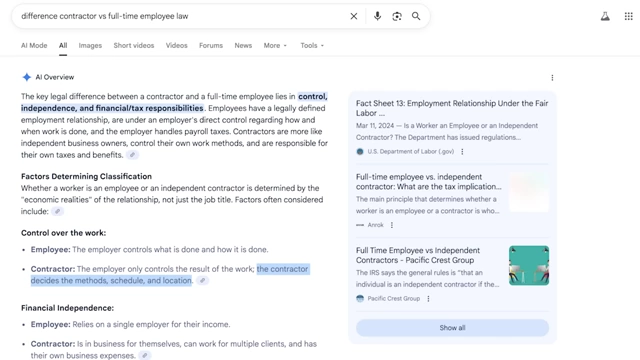This screenshot has height=360, width=640.
Task: Switch to Images tab
Action: [x=90, y=46]
